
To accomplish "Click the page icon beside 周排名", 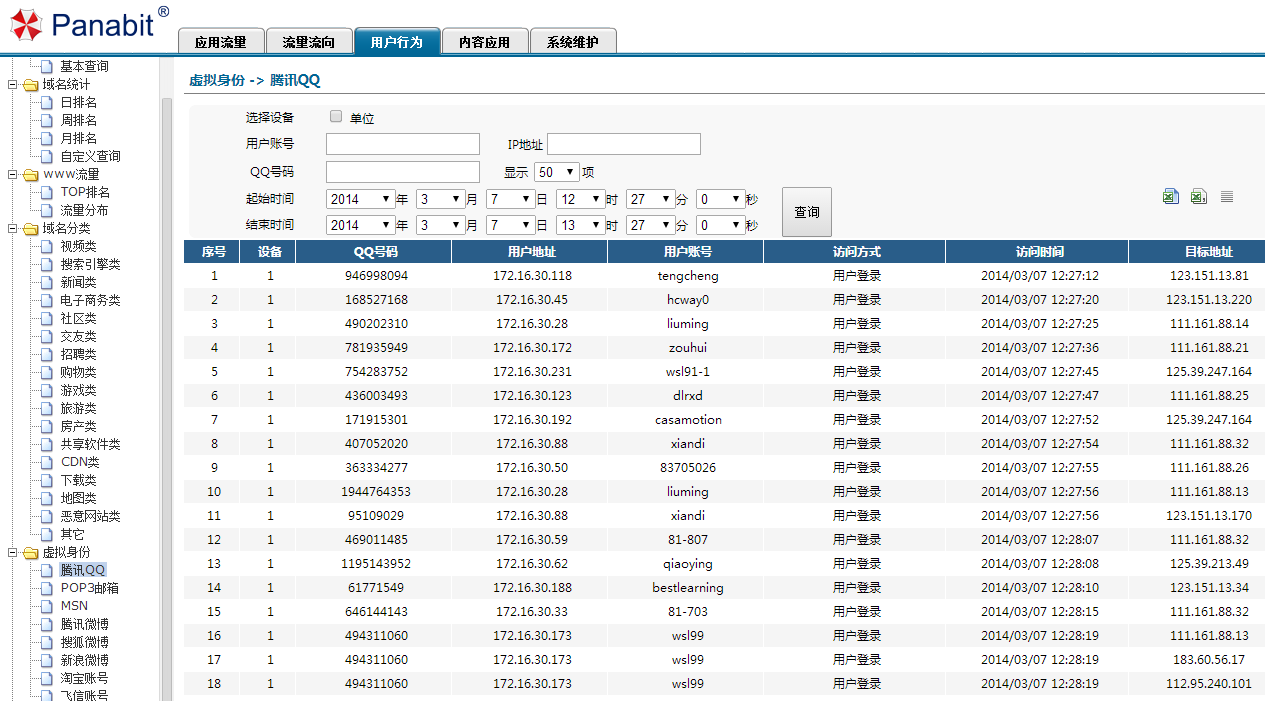I will pyautogui.click(x=46, y=120).
